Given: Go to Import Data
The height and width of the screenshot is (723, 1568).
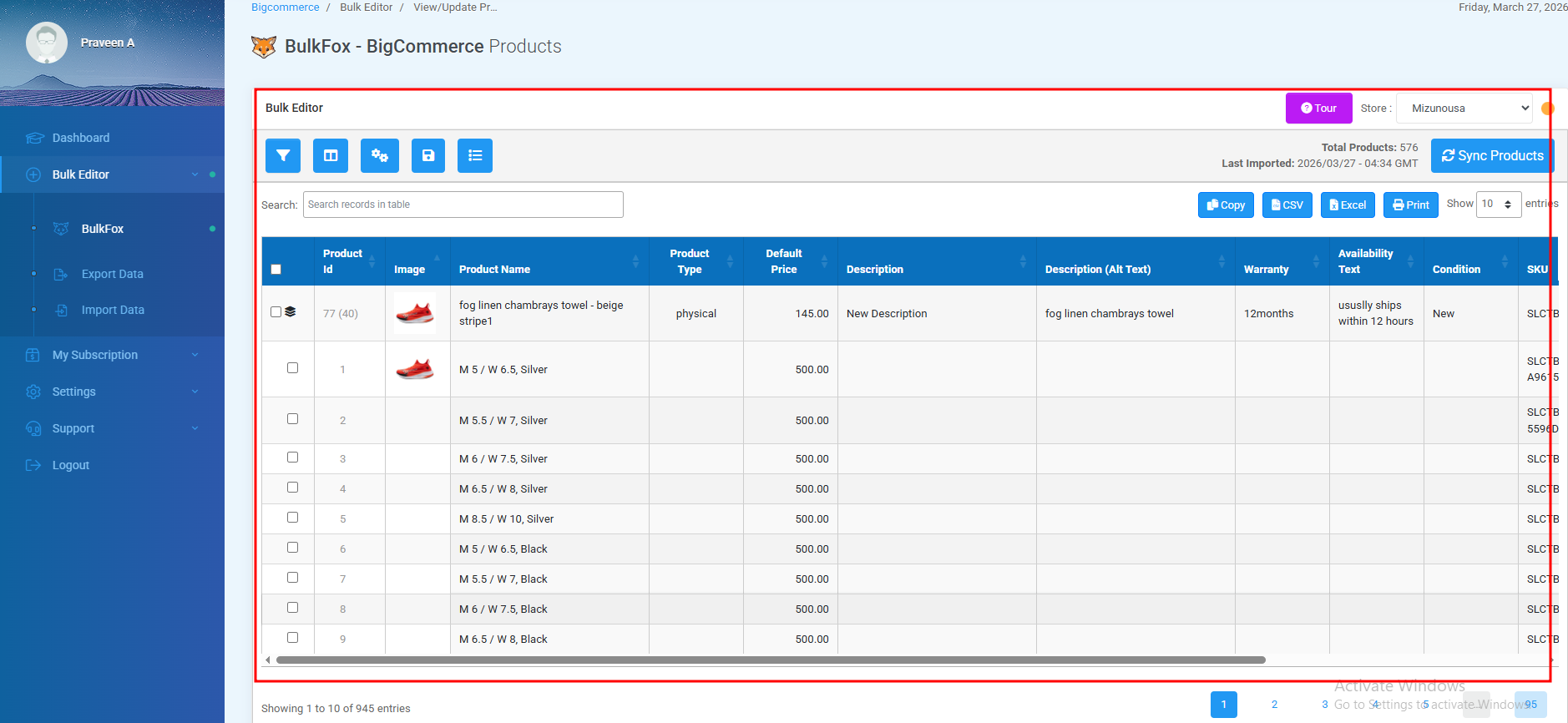Looking at the screenshot, I should 112,310.
